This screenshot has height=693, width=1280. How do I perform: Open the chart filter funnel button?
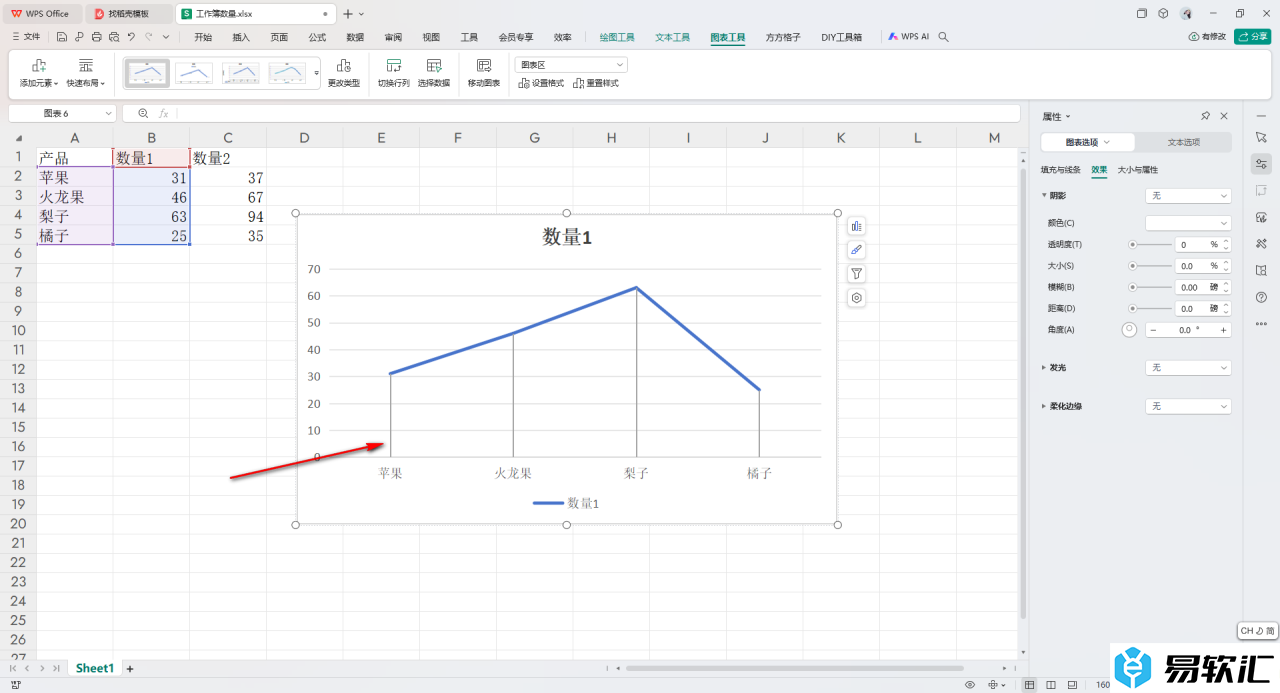[857, 274]
